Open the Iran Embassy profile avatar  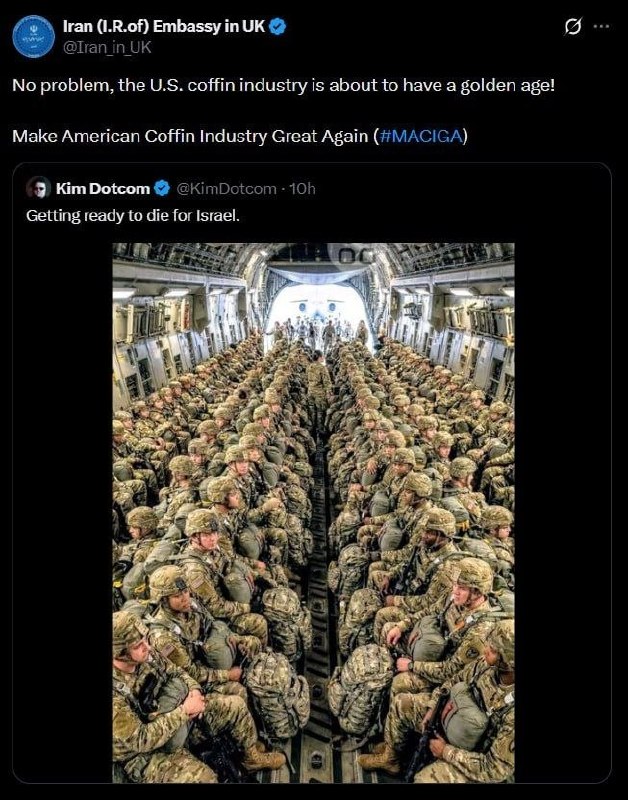31,34
